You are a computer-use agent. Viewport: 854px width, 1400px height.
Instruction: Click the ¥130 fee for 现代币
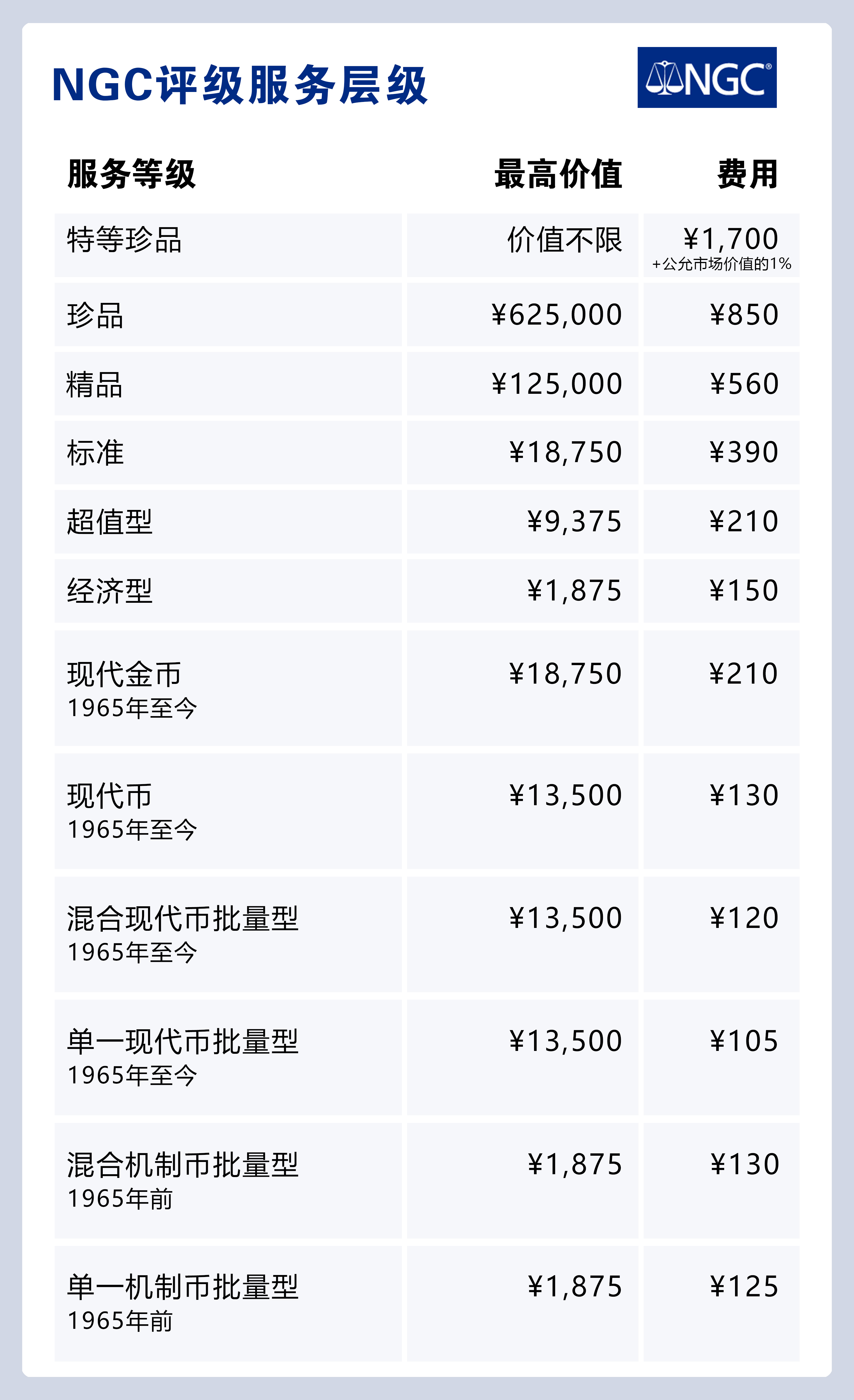click(x=744, y=796)
